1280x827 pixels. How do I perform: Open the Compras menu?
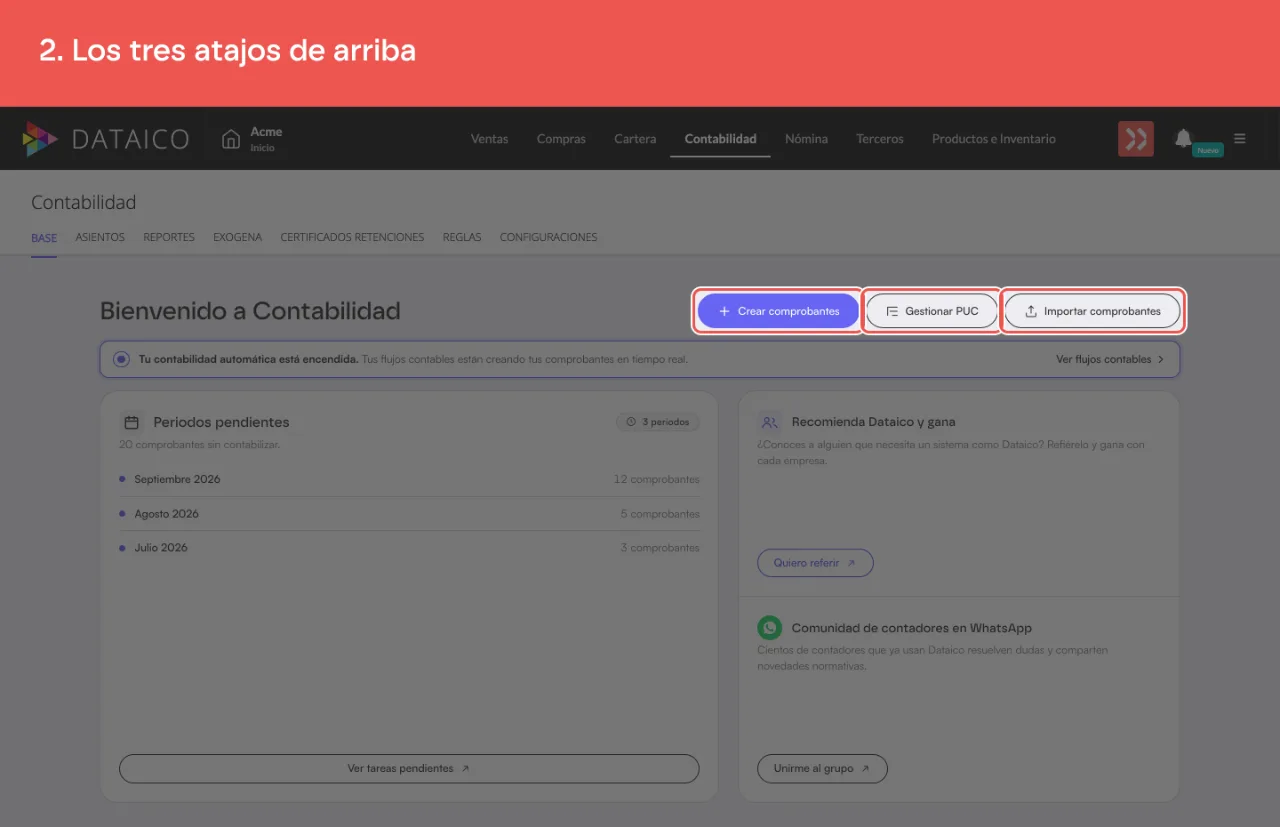click(561, 139)
